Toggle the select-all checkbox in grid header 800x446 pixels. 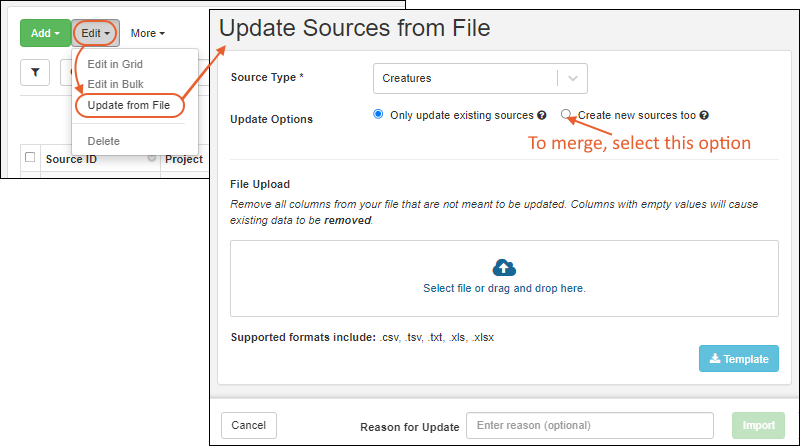(x=30, y=158)
